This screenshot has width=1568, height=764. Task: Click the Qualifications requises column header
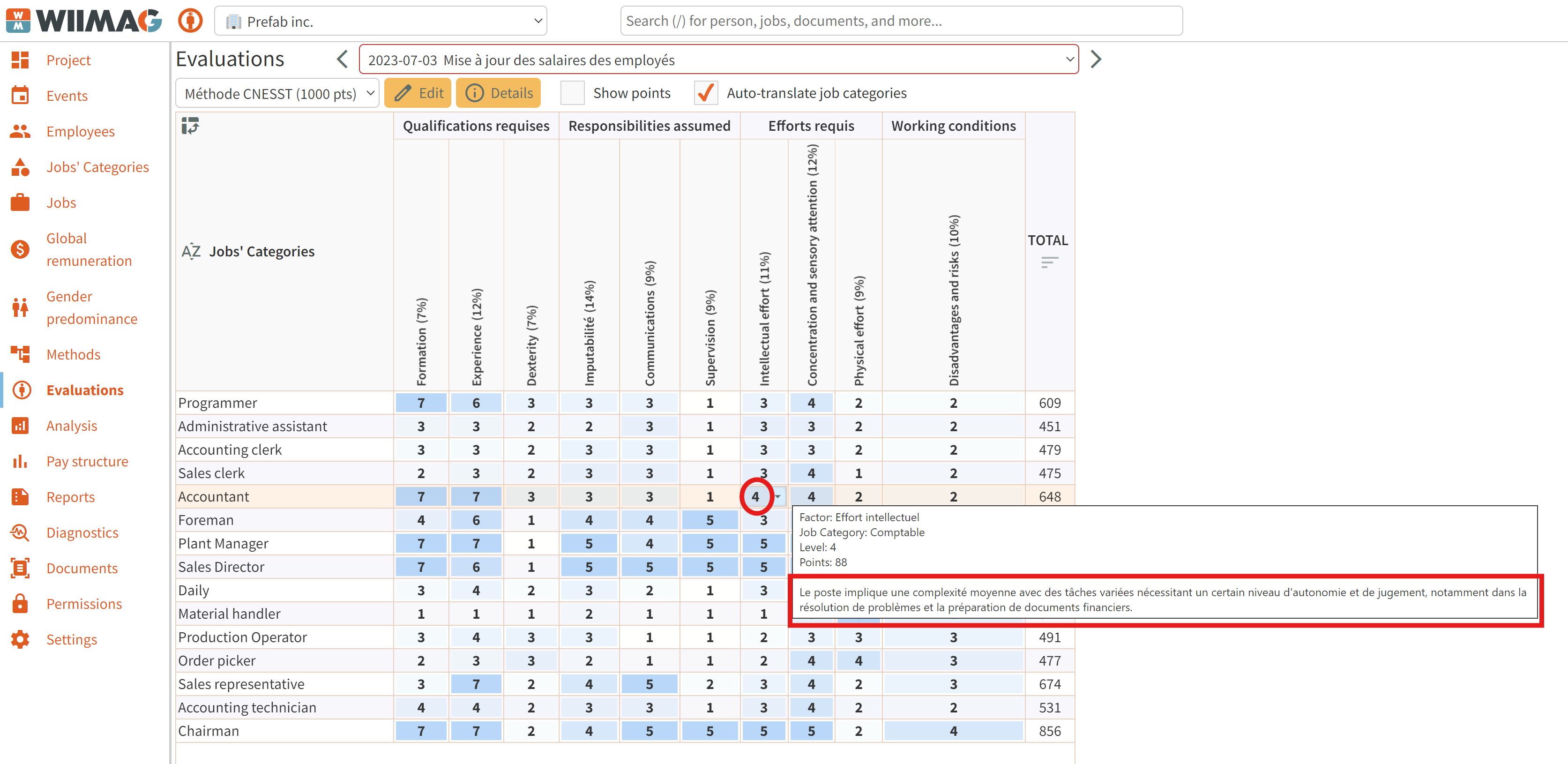tap(476, 126)
